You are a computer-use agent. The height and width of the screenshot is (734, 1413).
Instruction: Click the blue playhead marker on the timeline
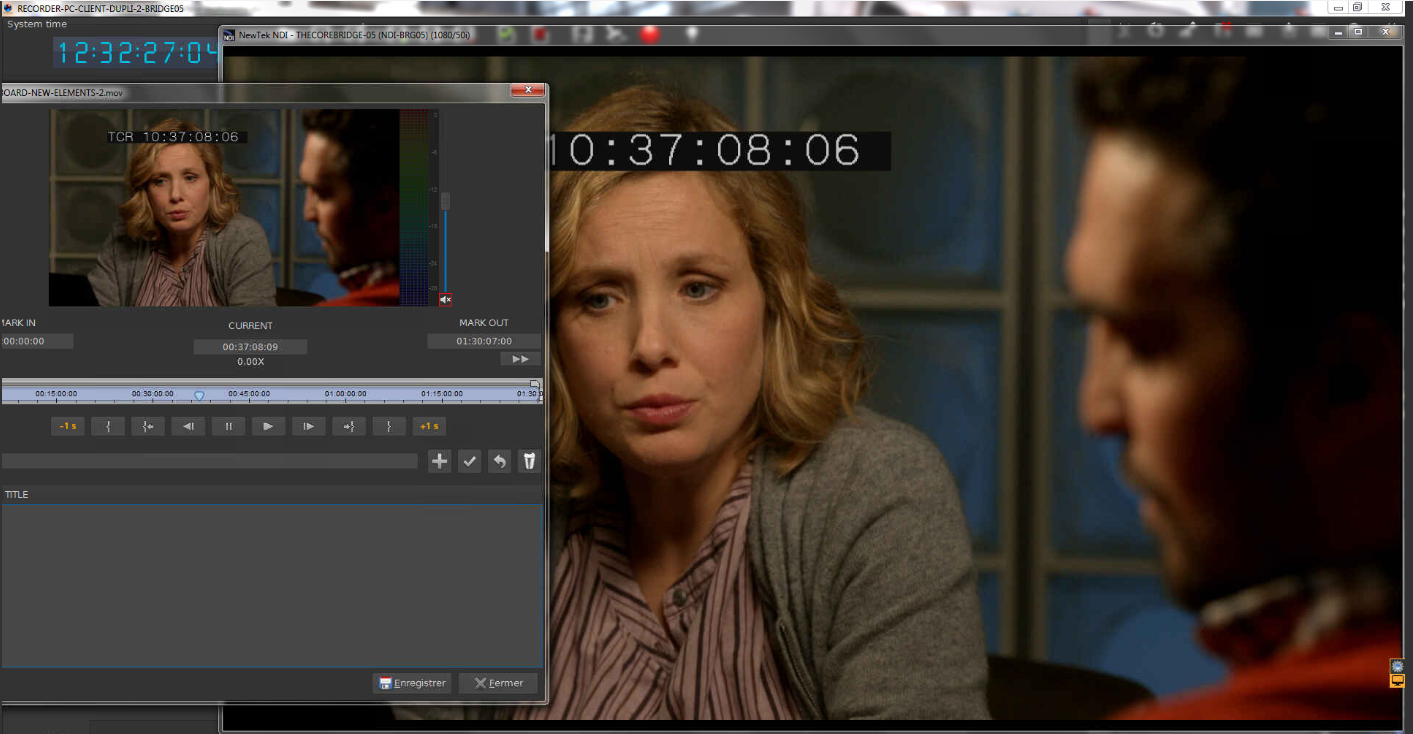[x=199, y=396]
